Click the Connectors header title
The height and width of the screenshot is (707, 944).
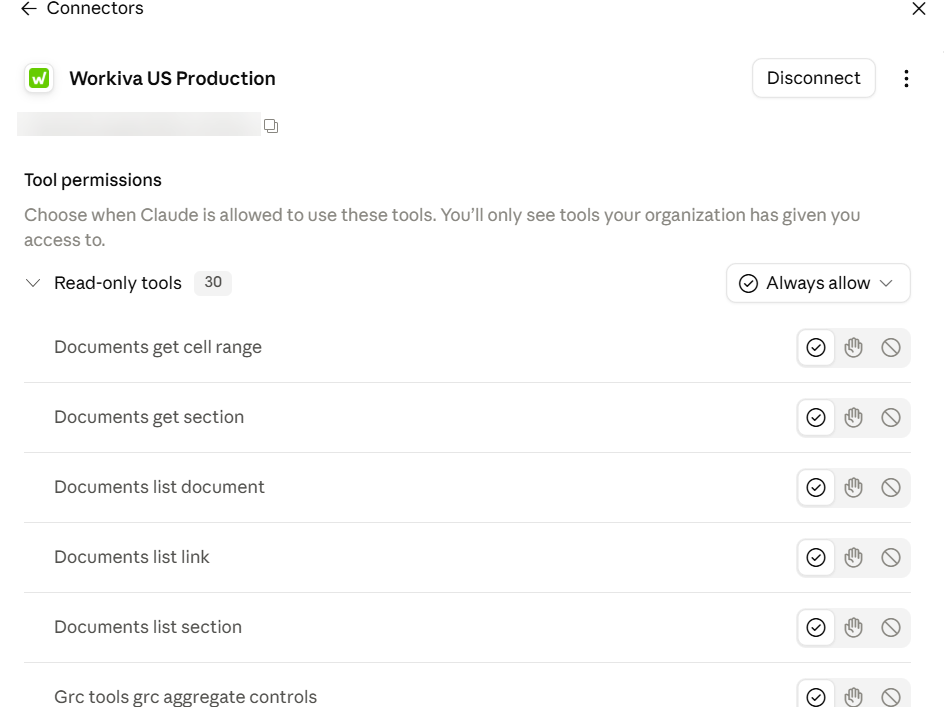point(95,8)
